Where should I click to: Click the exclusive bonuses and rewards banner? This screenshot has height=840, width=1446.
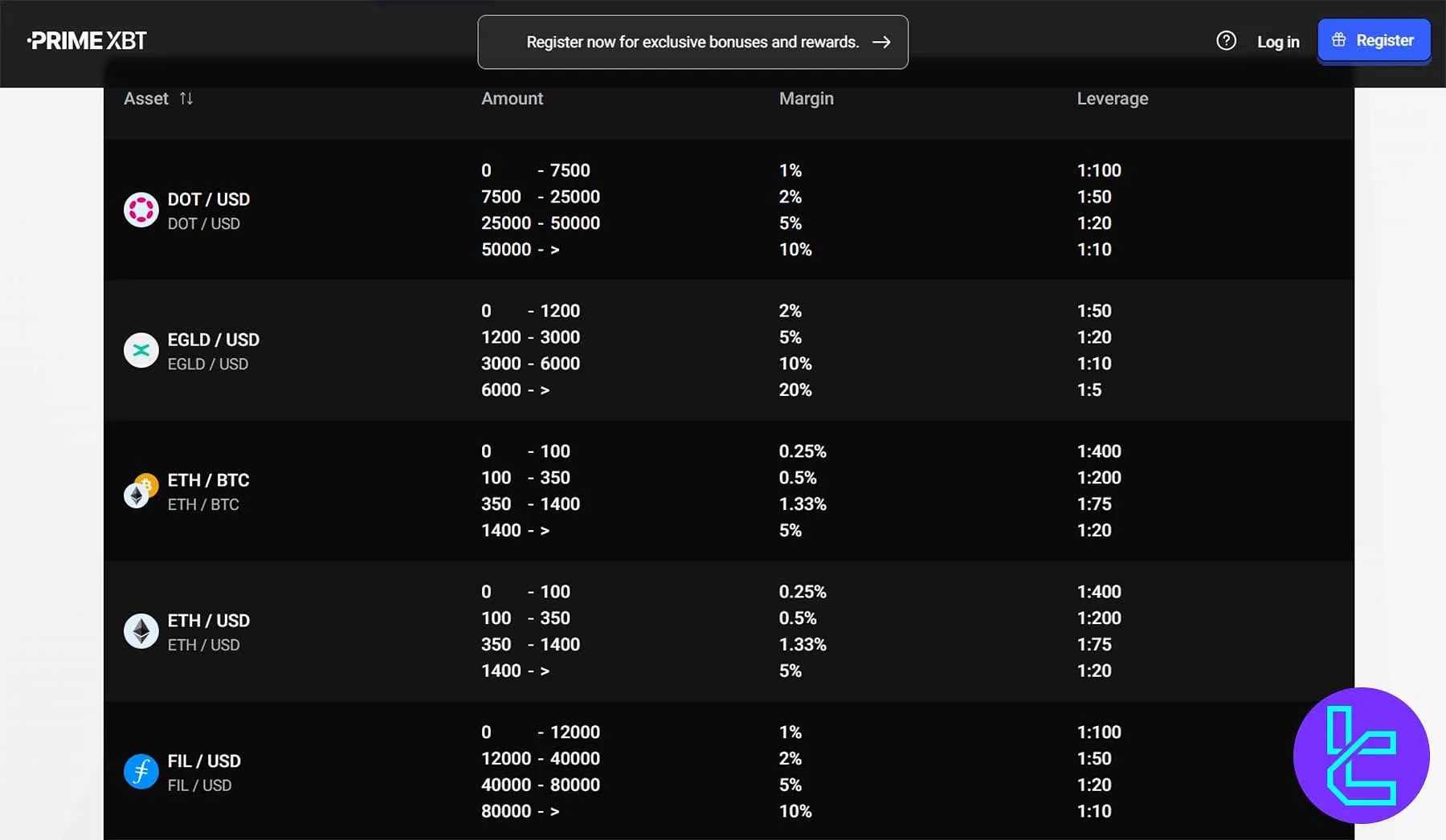pyautogui.click(x=692, y=42)
